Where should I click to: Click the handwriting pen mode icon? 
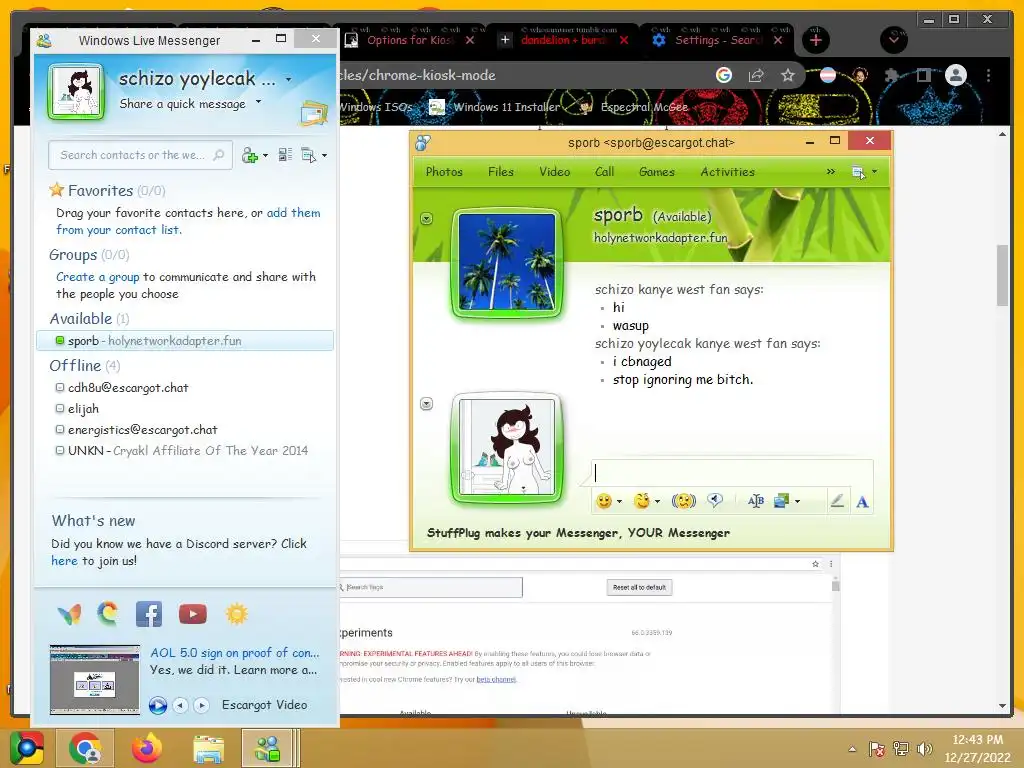point(837,501)
